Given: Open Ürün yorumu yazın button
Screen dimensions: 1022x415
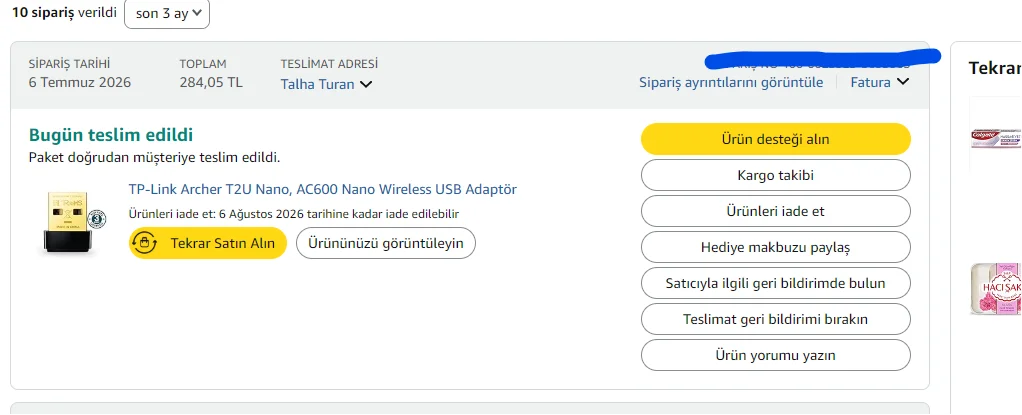Looking at the screenshot, I should [x=776, y=356].
